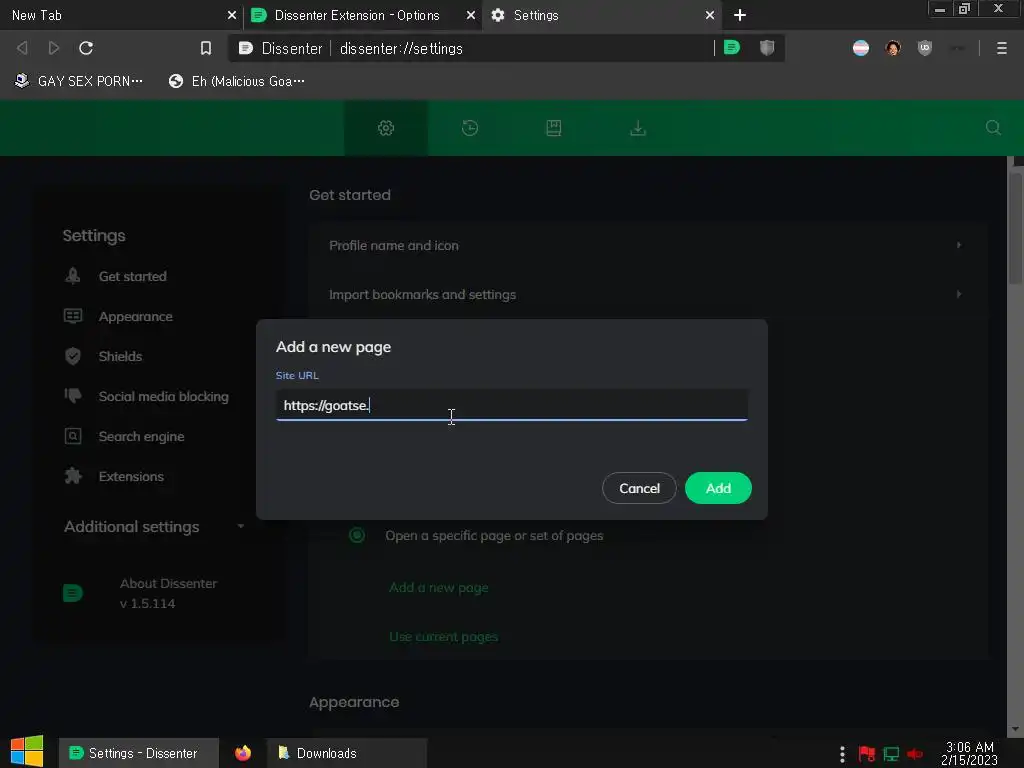1024x768 pixels.
Task: Open a new tab with plus button
Action: click(740, 15)
